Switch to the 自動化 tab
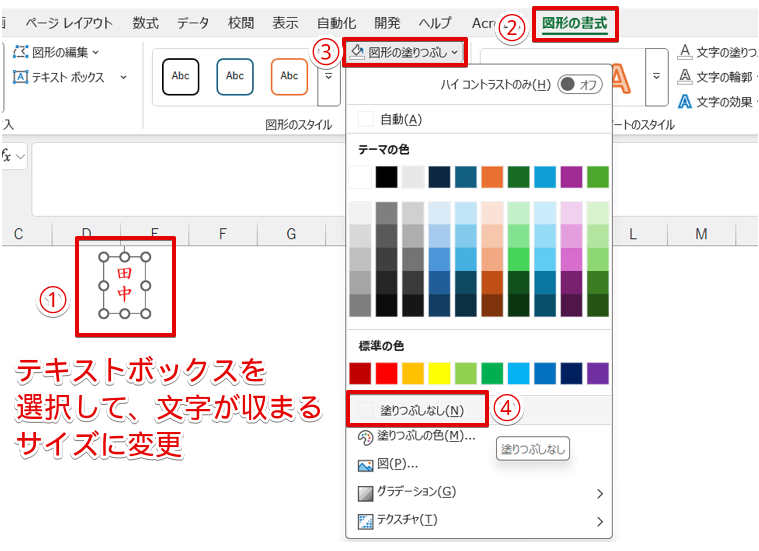This screenshot has height=551, width=759. tap(336, 23)
